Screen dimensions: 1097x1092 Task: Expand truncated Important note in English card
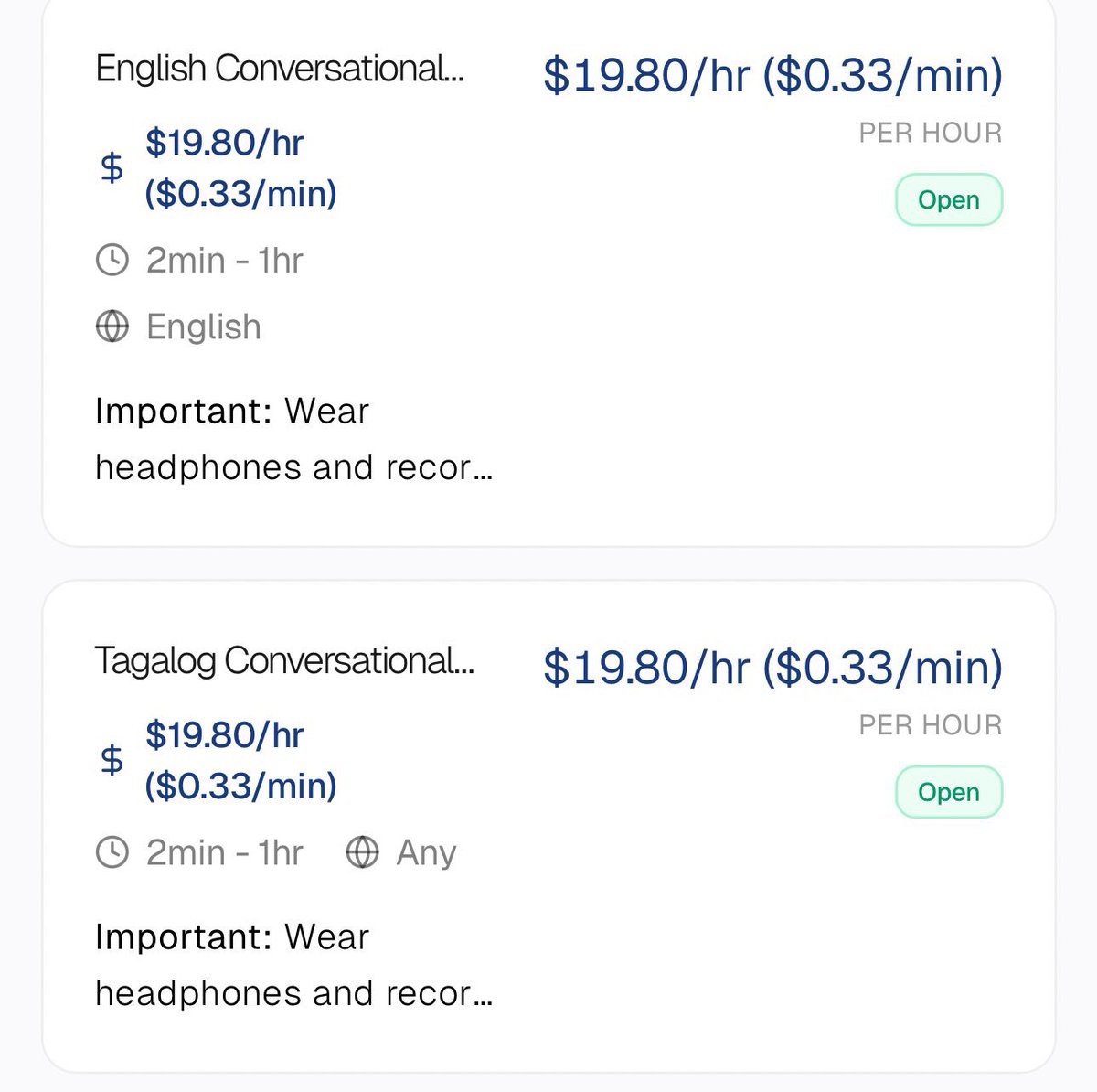293,440
